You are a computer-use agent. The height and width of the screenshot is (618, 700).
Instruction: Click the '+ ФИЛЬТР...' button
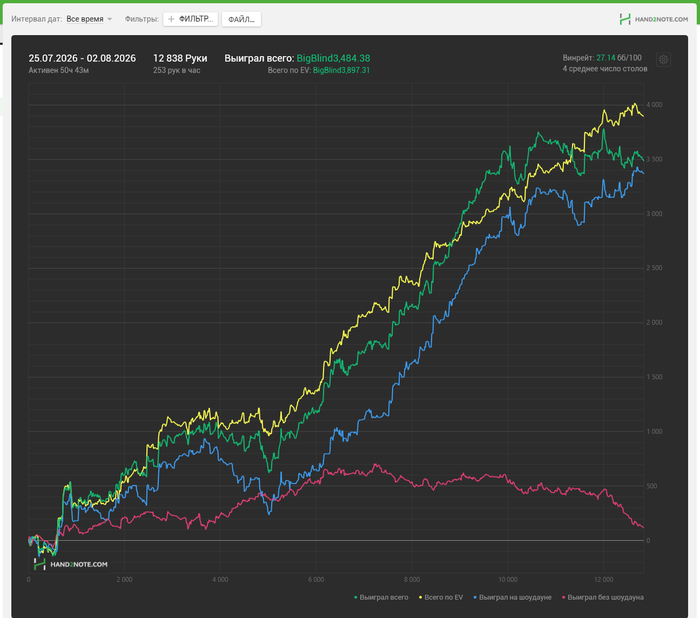coord(190,19)
